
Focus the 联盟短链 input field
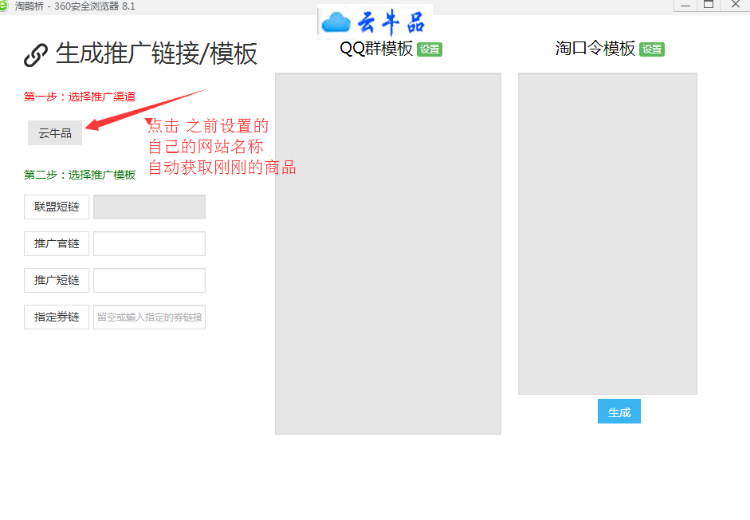[149, 207]
